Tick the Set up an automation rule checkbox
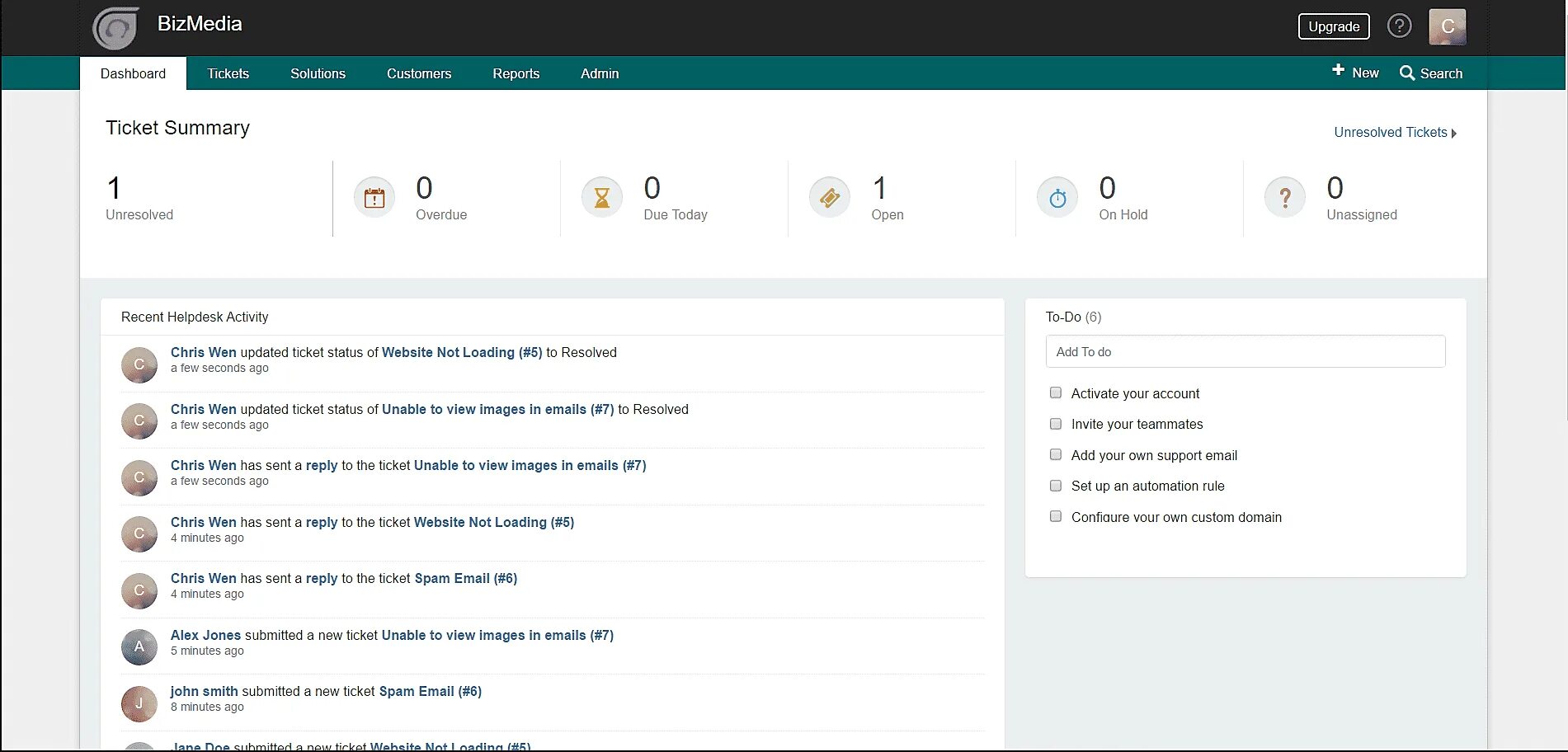 (x=1056, y=486)
